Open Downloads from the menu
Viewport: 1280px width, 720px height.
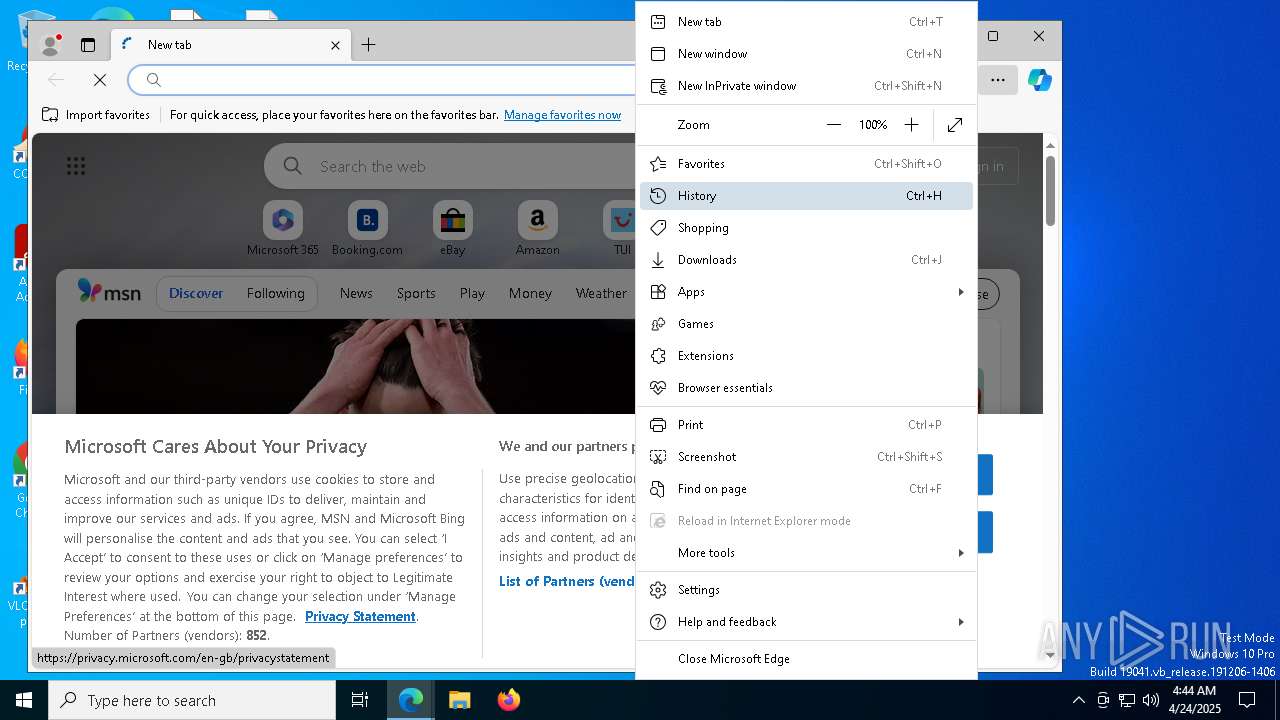coord(806,260)
